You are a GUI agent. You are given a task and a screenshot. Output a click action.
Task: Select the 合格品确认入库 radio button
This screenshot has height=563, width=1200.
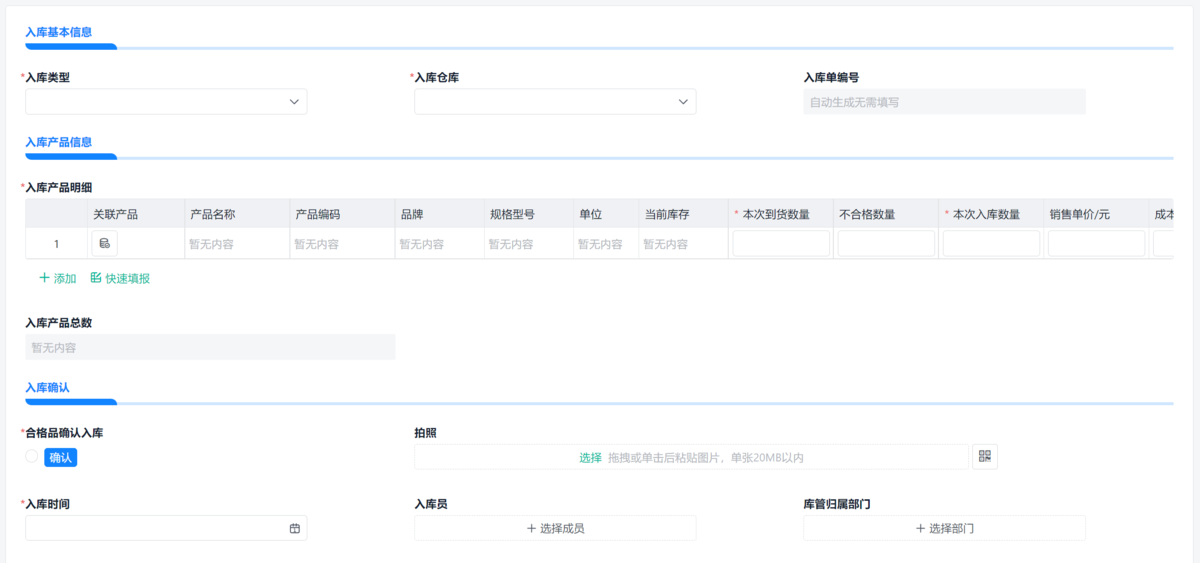tap(32, 457)
